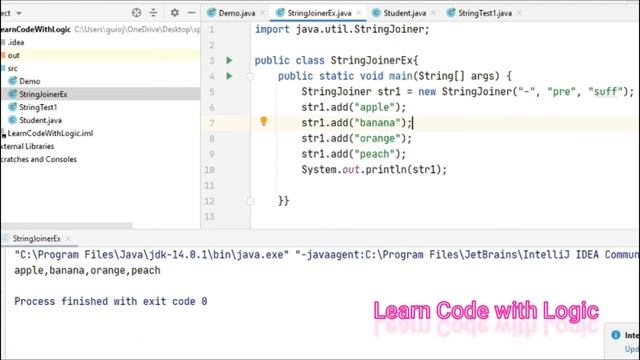Click the StringTest1 class icon in tree
The height and width of the screenshot is (360, 640).
click(13, 107)
